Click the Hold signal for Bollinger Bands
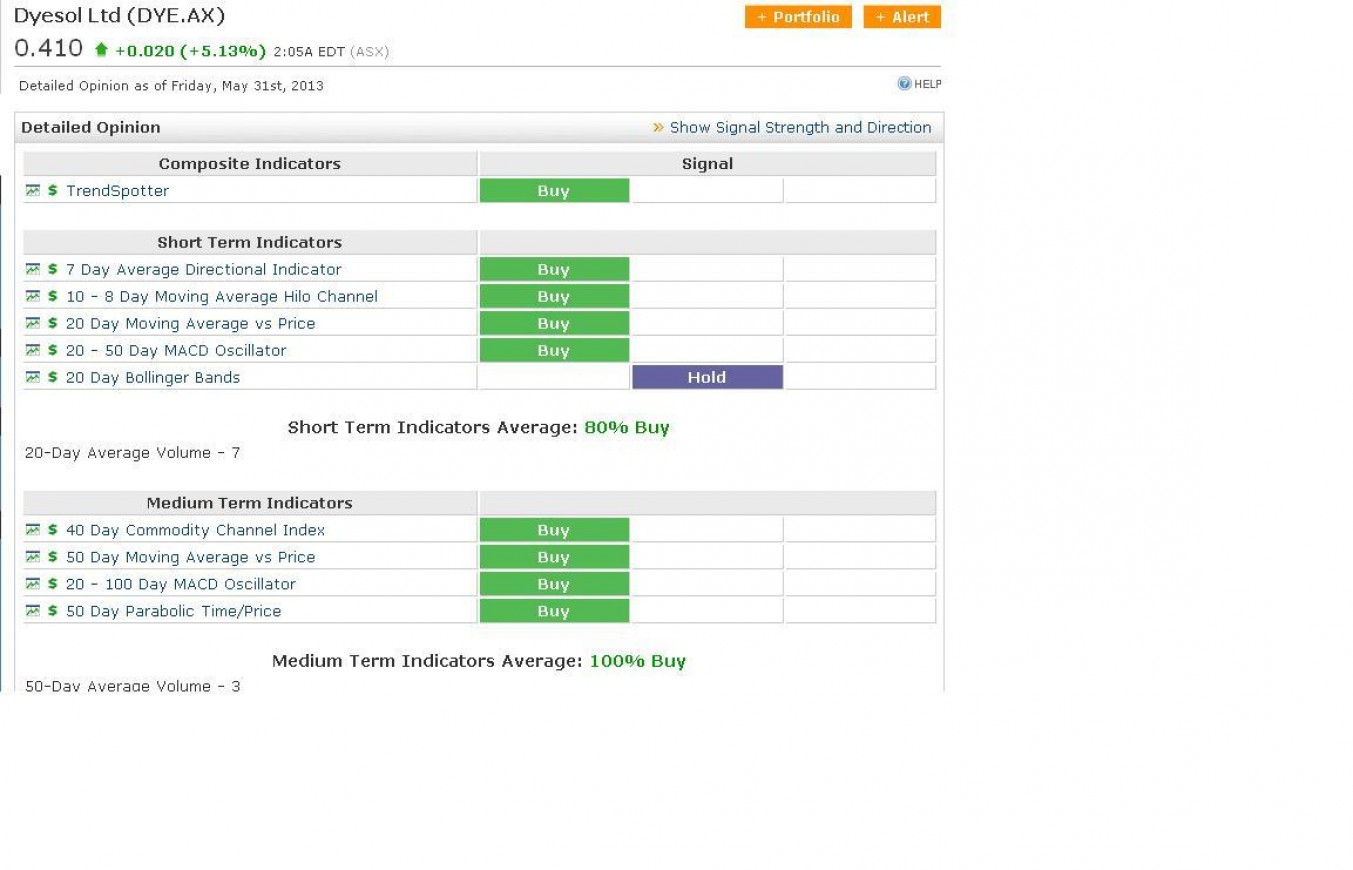 pyautogui.click(x=707, y=377)
